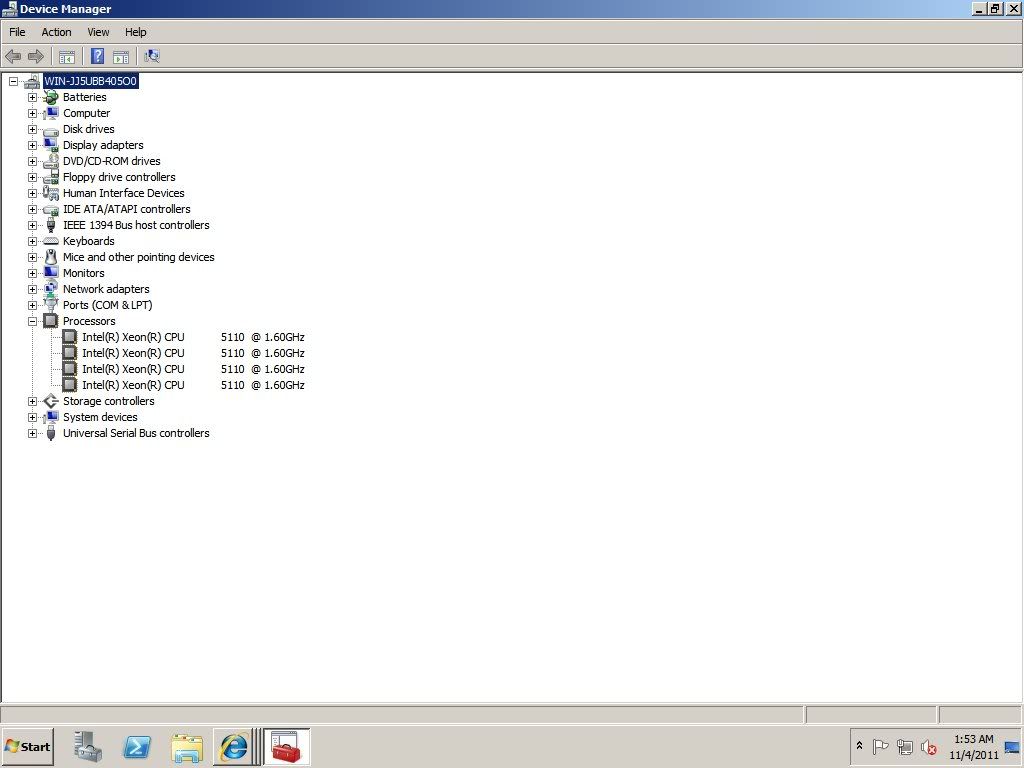Expand the DVD/CD-ROM drives category

point(32,161)
